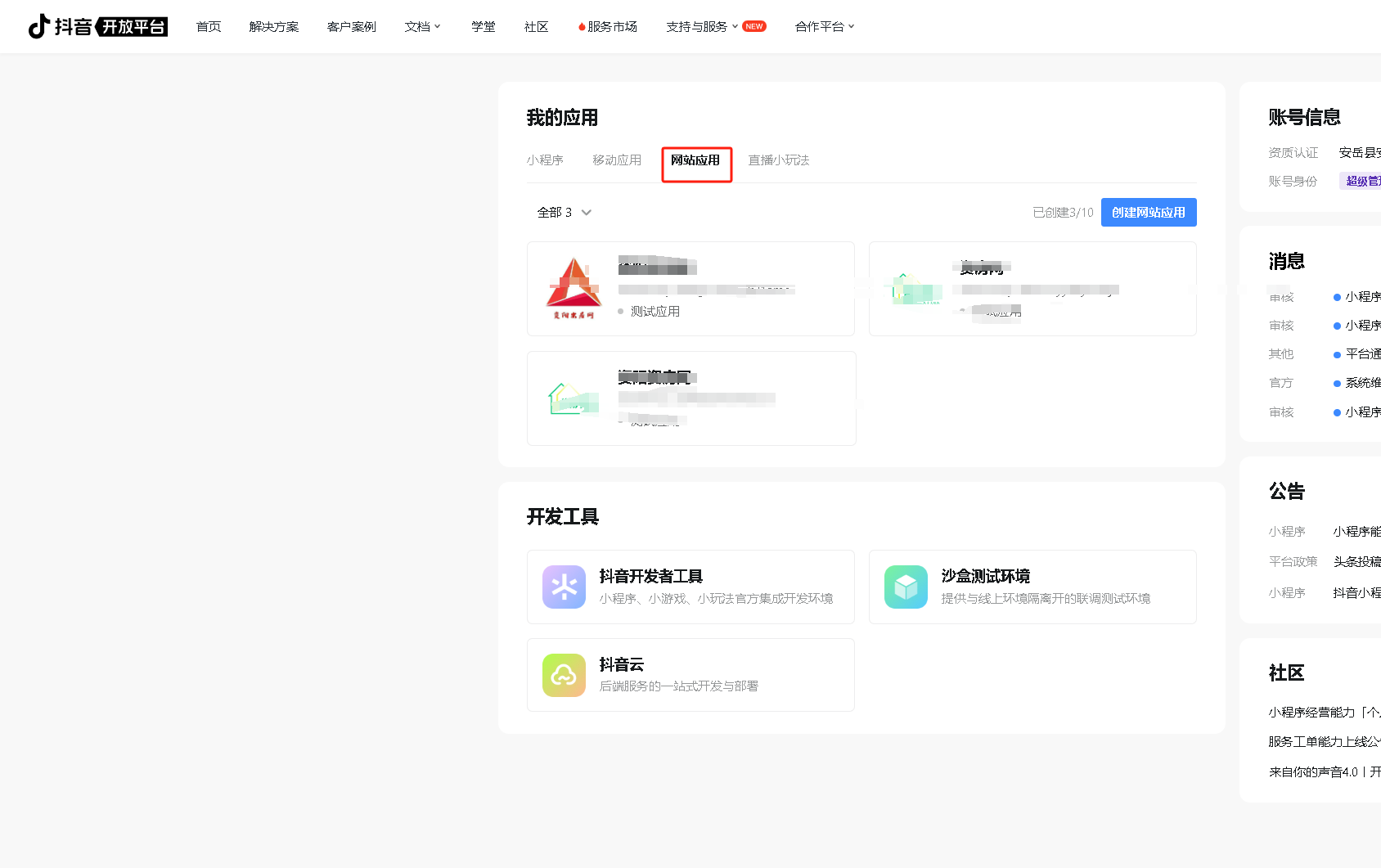Click the house logo of third app
Image resolution: width=1381 pixels, height=868 pixels.
point(573,399)
